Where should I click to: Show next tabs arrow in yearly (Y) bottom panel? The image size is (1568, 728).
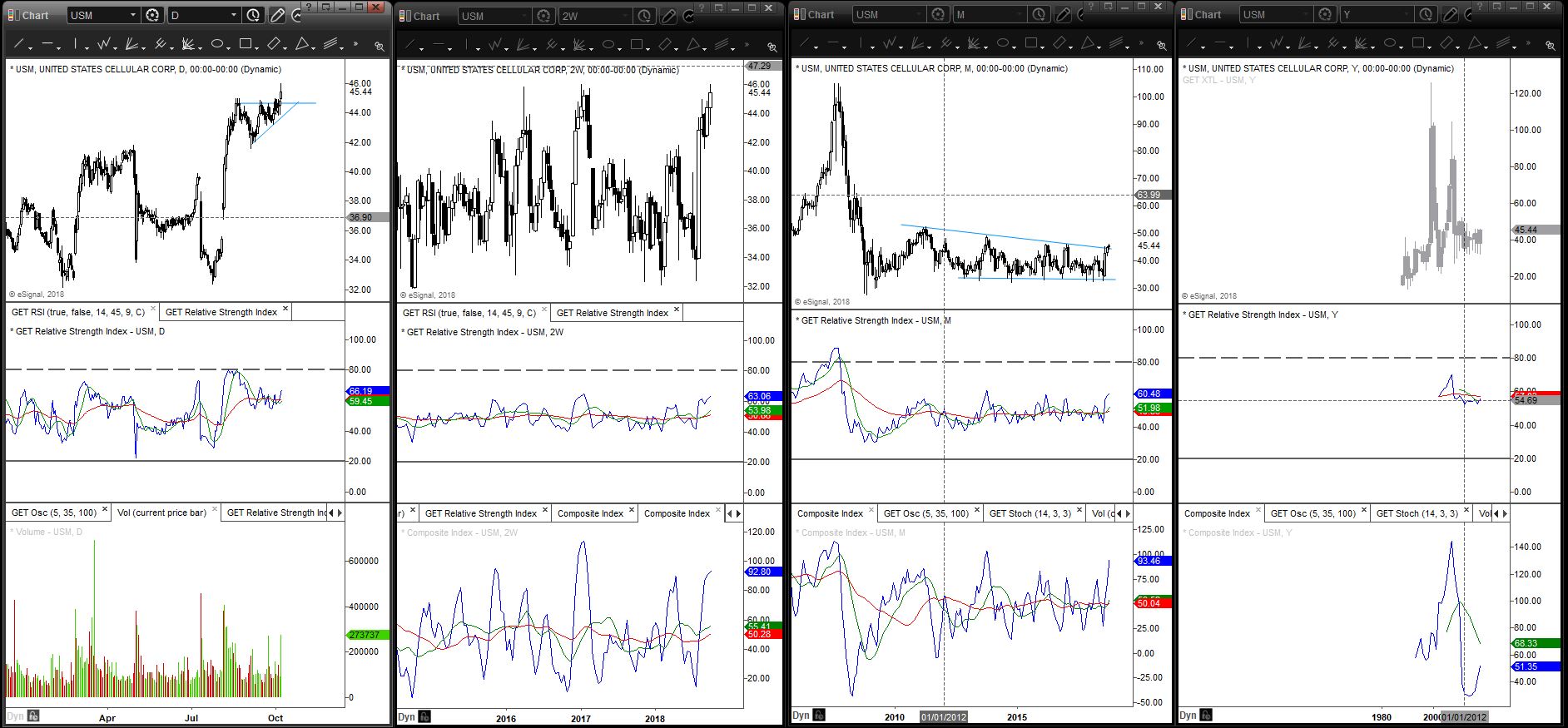[1505, 513]
